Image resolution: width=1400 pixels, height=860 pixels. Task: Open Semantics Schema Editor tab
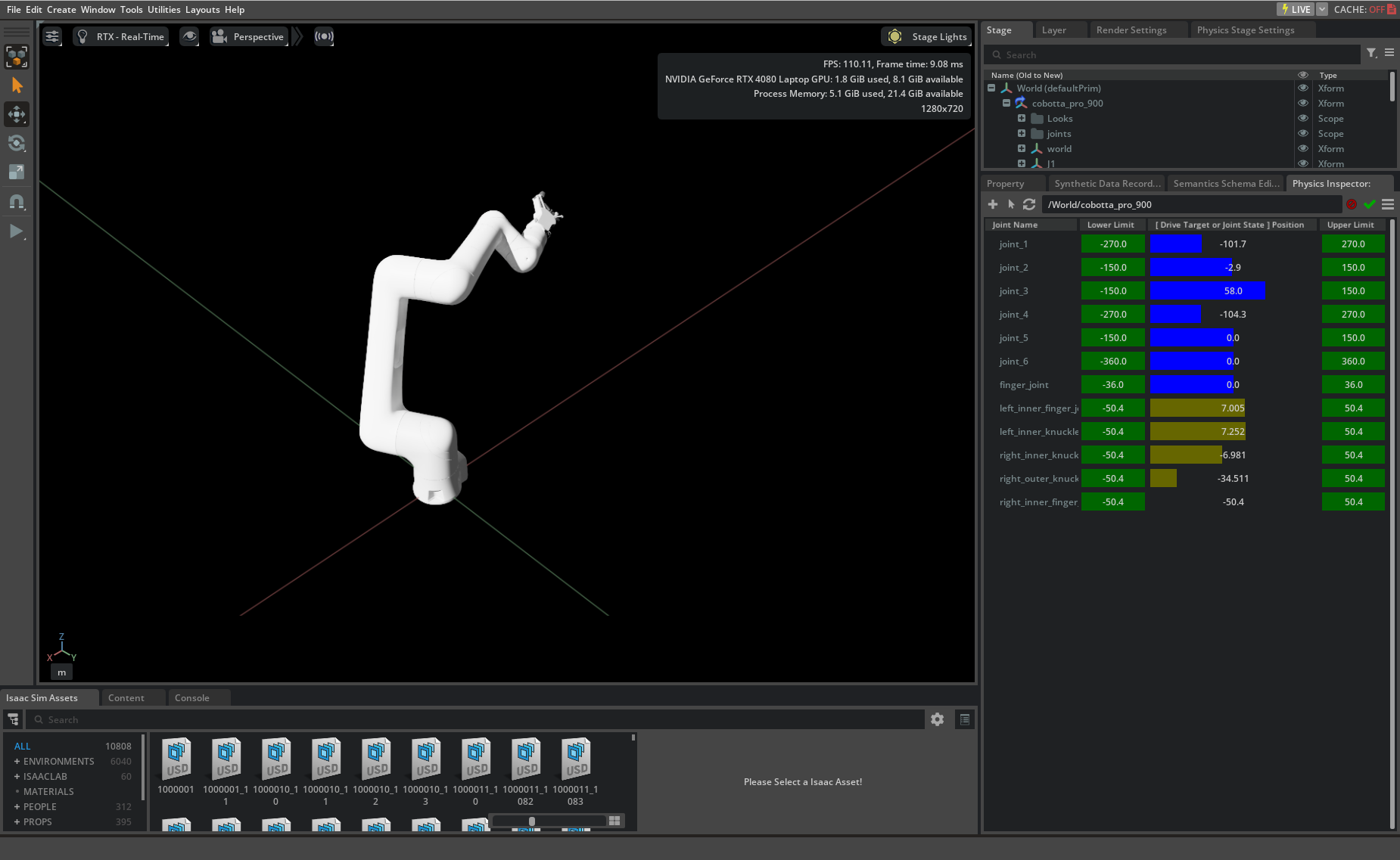[x=1227, y=184]
